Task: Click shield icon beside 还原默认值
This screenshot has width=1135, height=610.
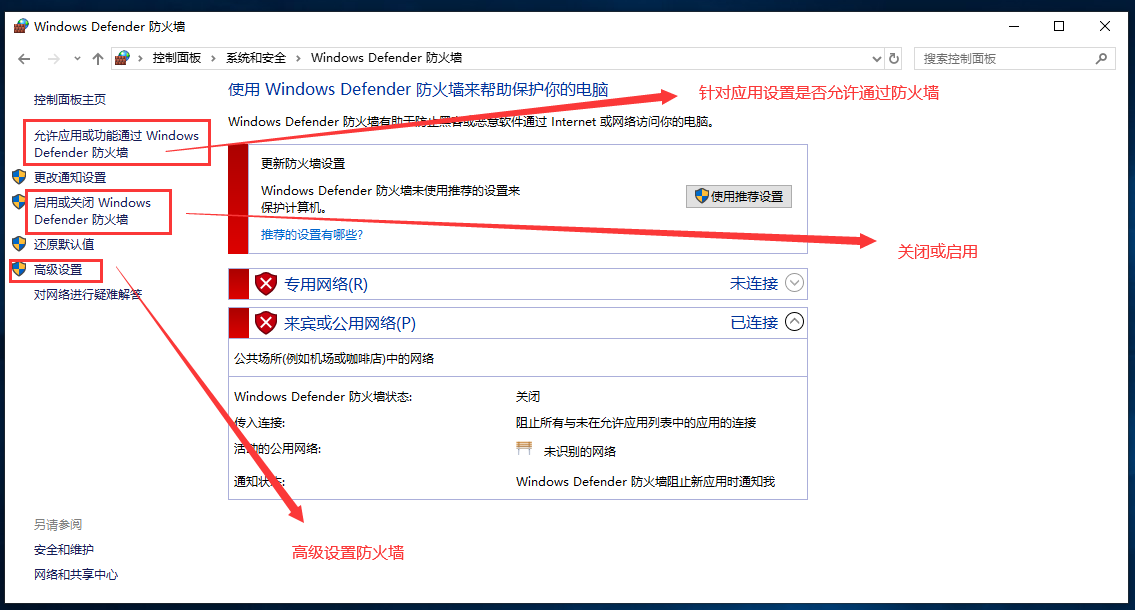Action: (20, 244)
